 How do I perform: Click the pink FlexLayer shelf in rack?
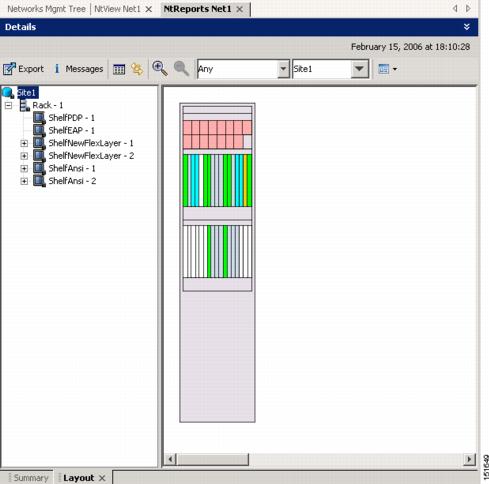(x=217, y=135)
